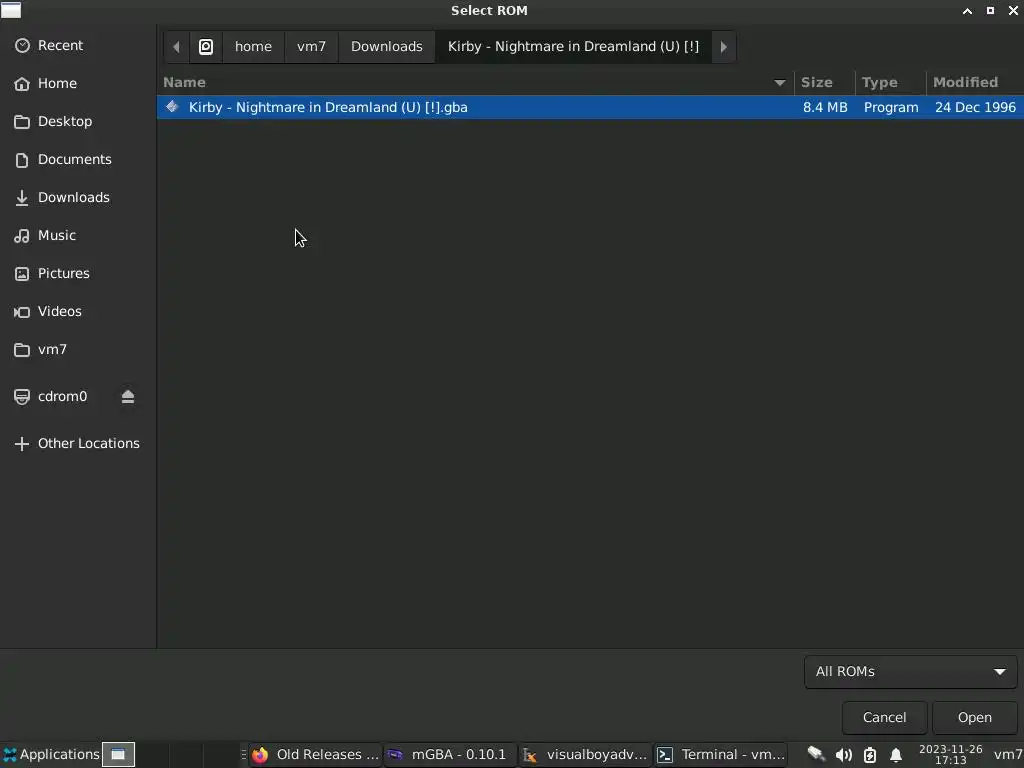Sort files by the Name column
Screen dimensions: 1024x768
[x=475, y=82]
